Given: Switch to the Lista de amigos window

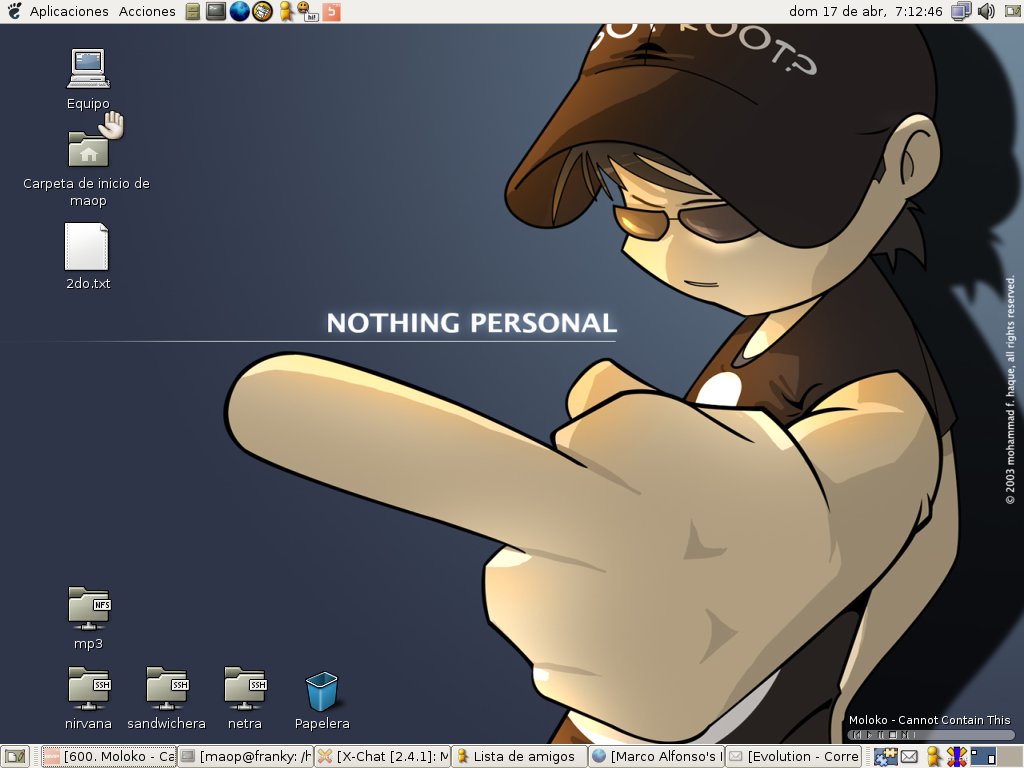Looking at the screenshot, I should [520, 757].
